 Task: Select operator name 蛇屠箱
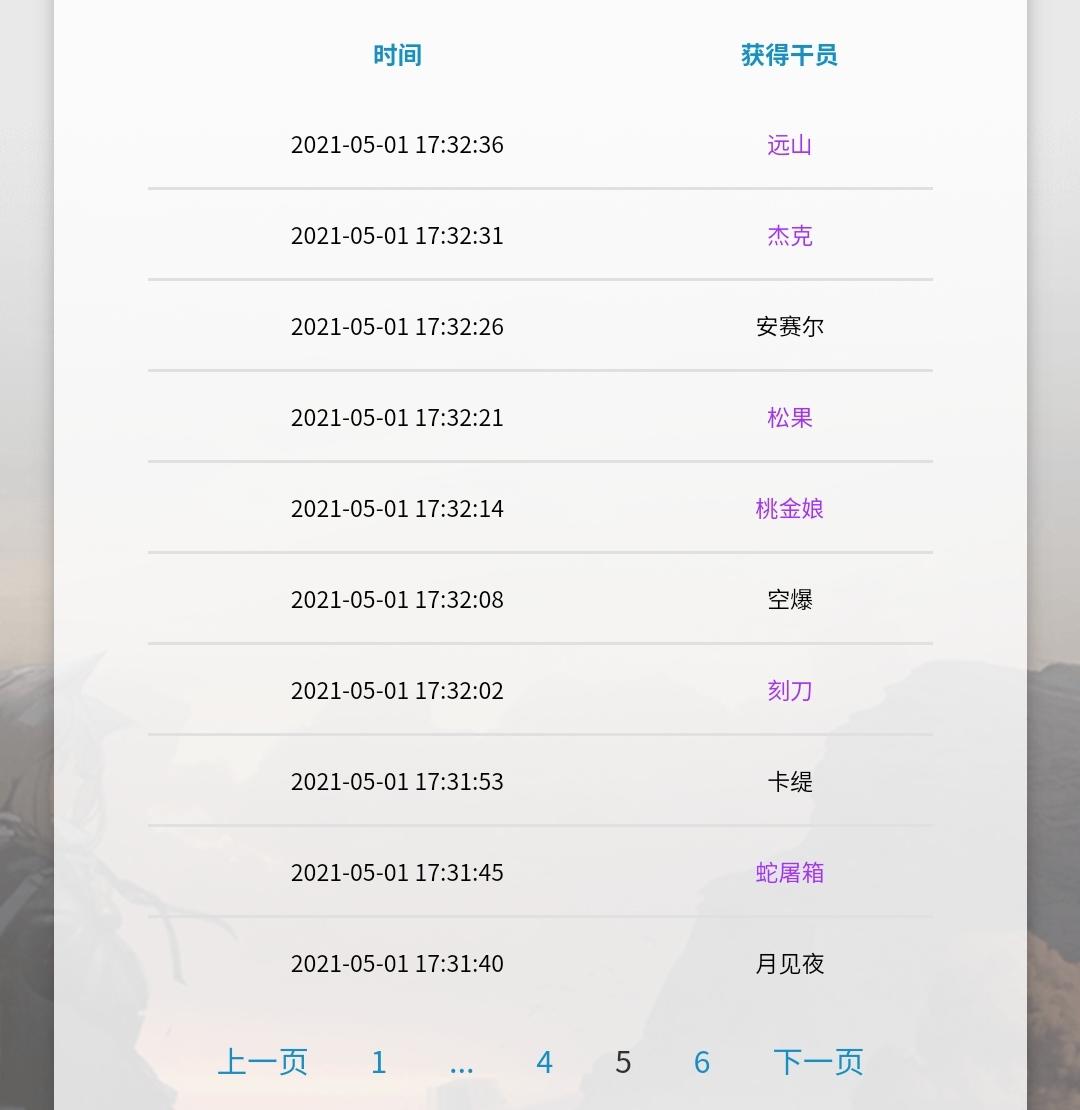pos(789,872)
